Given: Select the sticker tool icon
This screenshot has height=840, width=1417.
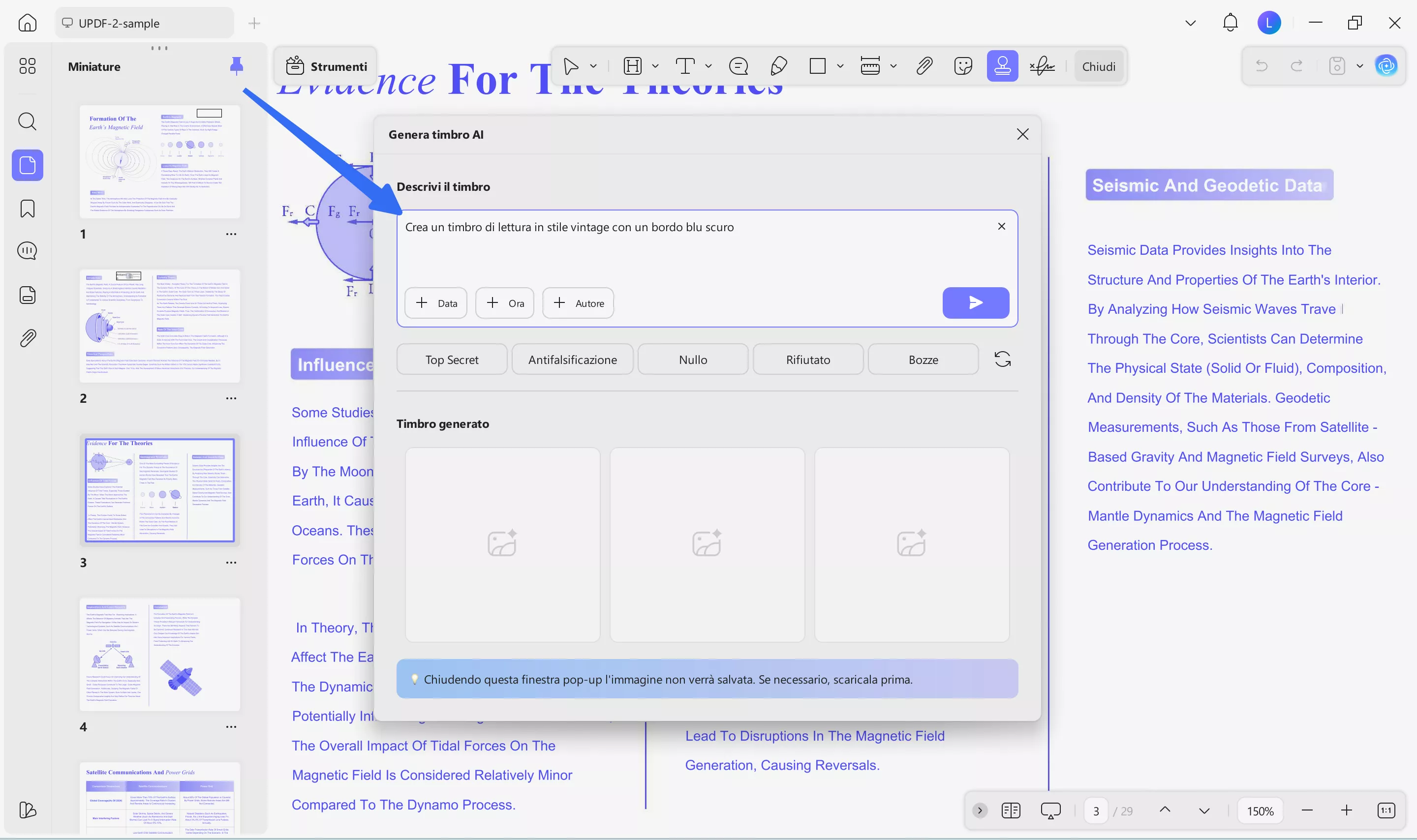Looking at the screenshot, I should (x=962, y=66).
